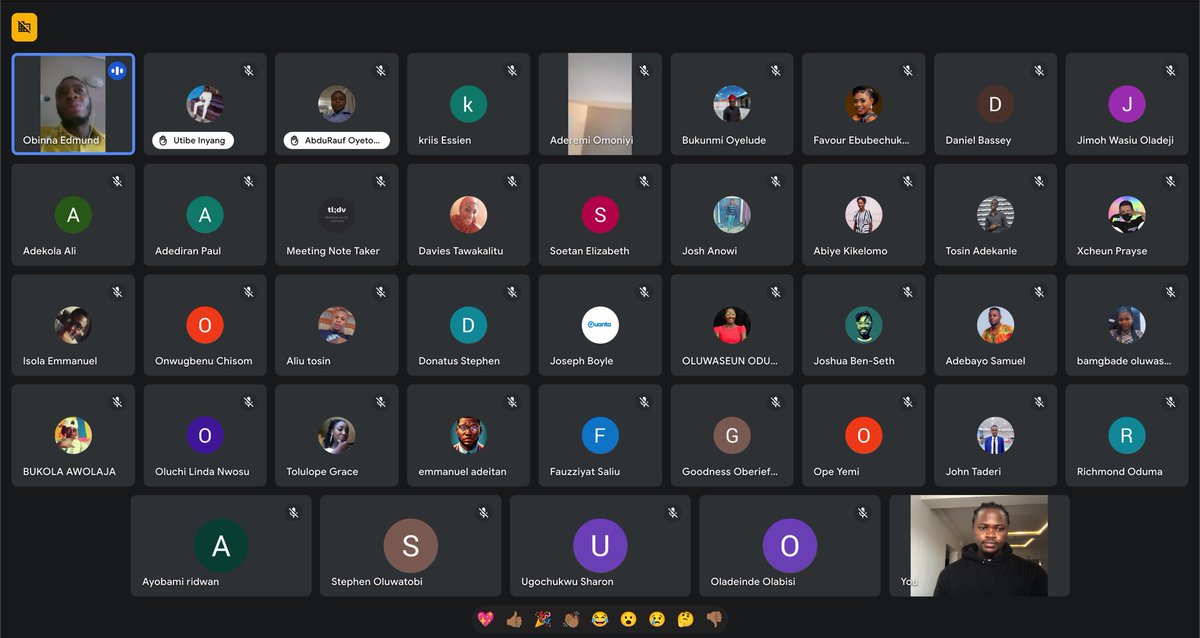
Task: Click Oluchi Linda Nwosu's purple O avatar
Action: [x=205, y=435]
